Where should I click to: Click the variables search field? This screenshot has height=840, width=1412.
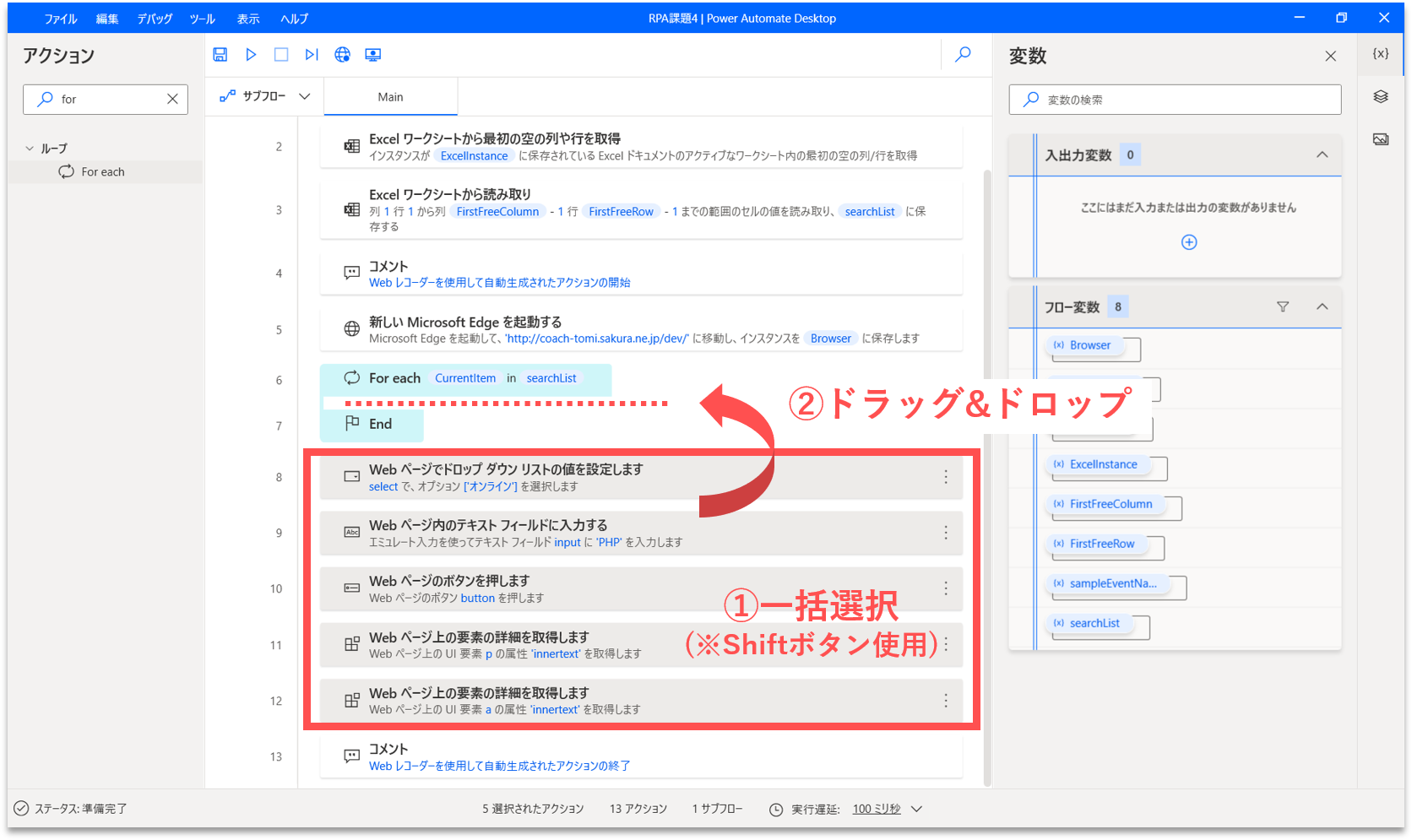coord(1182,100)
